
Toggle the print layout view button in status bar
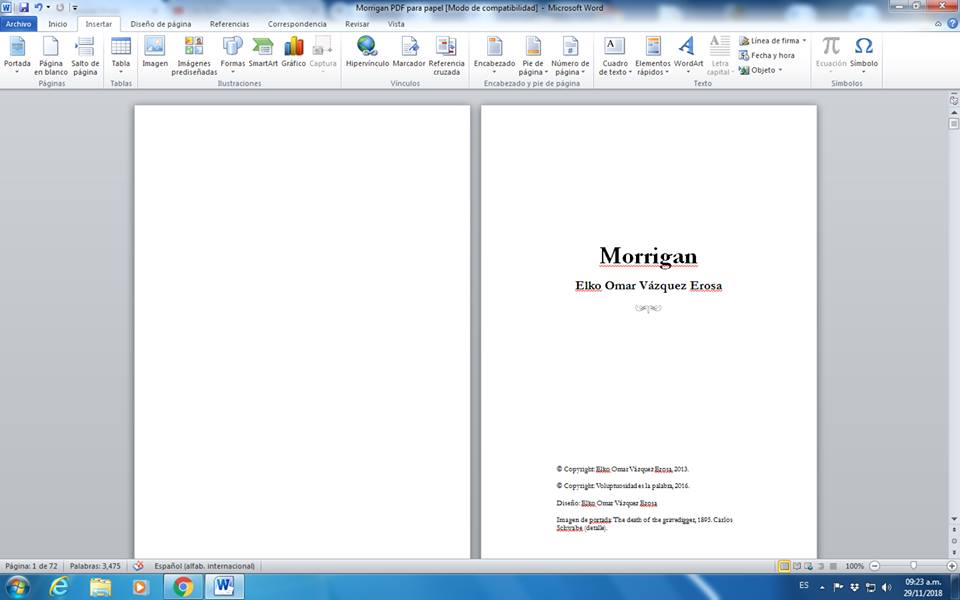tap(785, 566)
